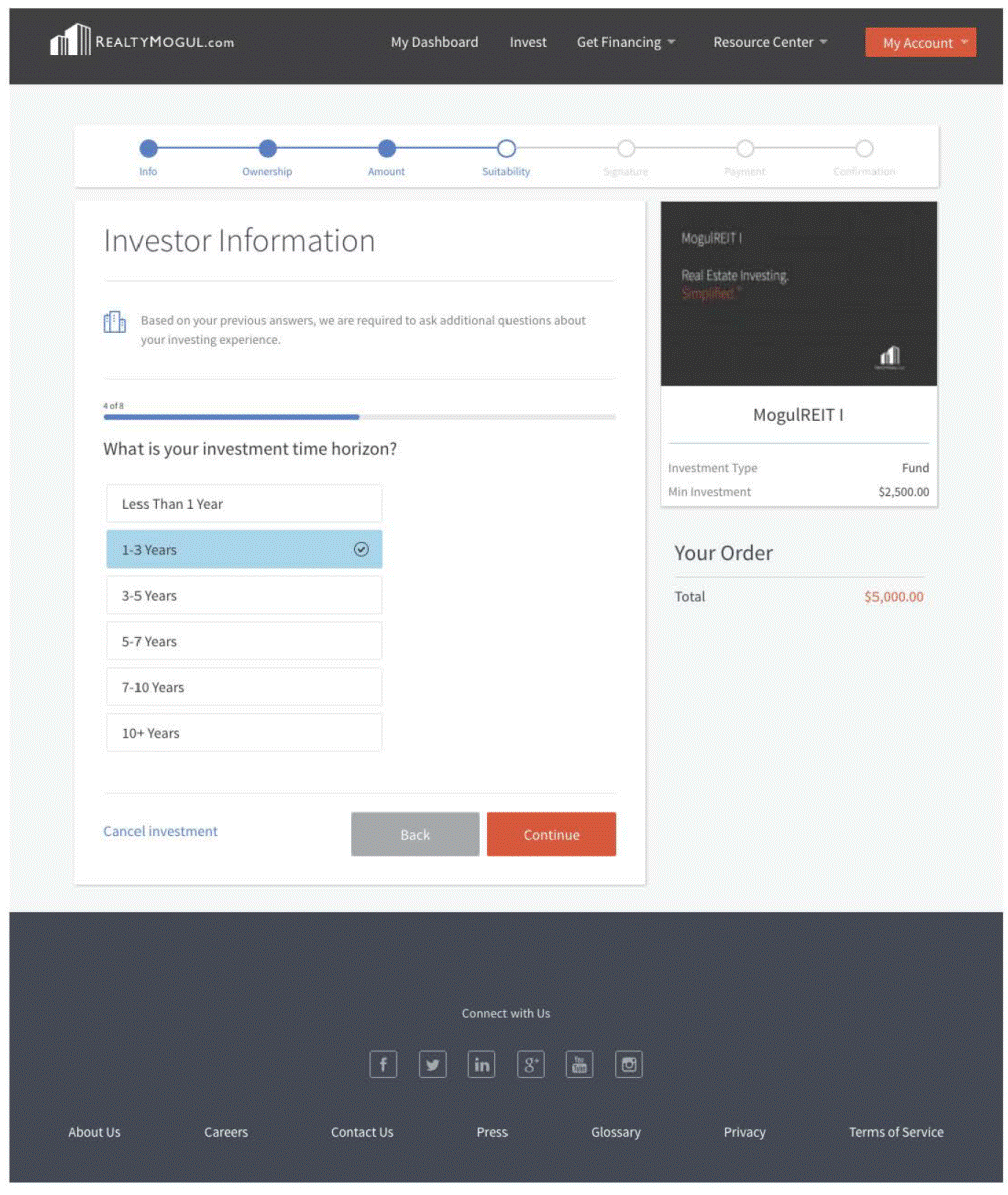Viewport: 1008px width, 1195px height.
Task: Open the My Account dropdown
Action: coord(920,42)
